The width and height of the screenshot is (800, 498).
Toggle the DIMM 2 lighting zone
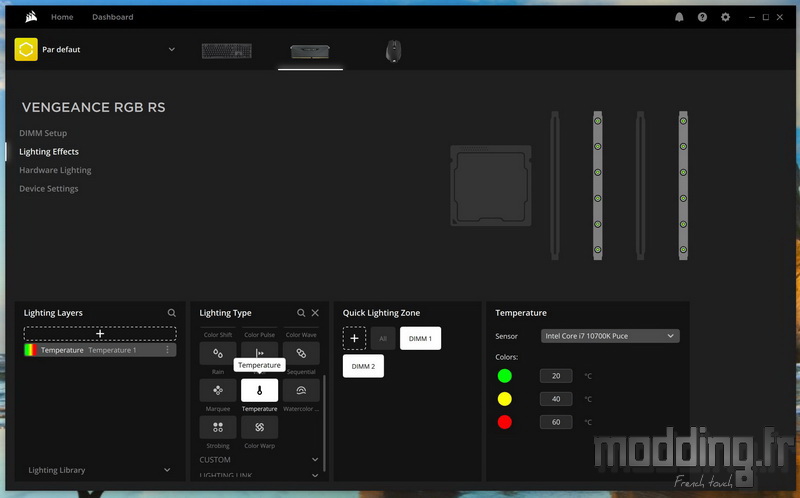point(363,366)
